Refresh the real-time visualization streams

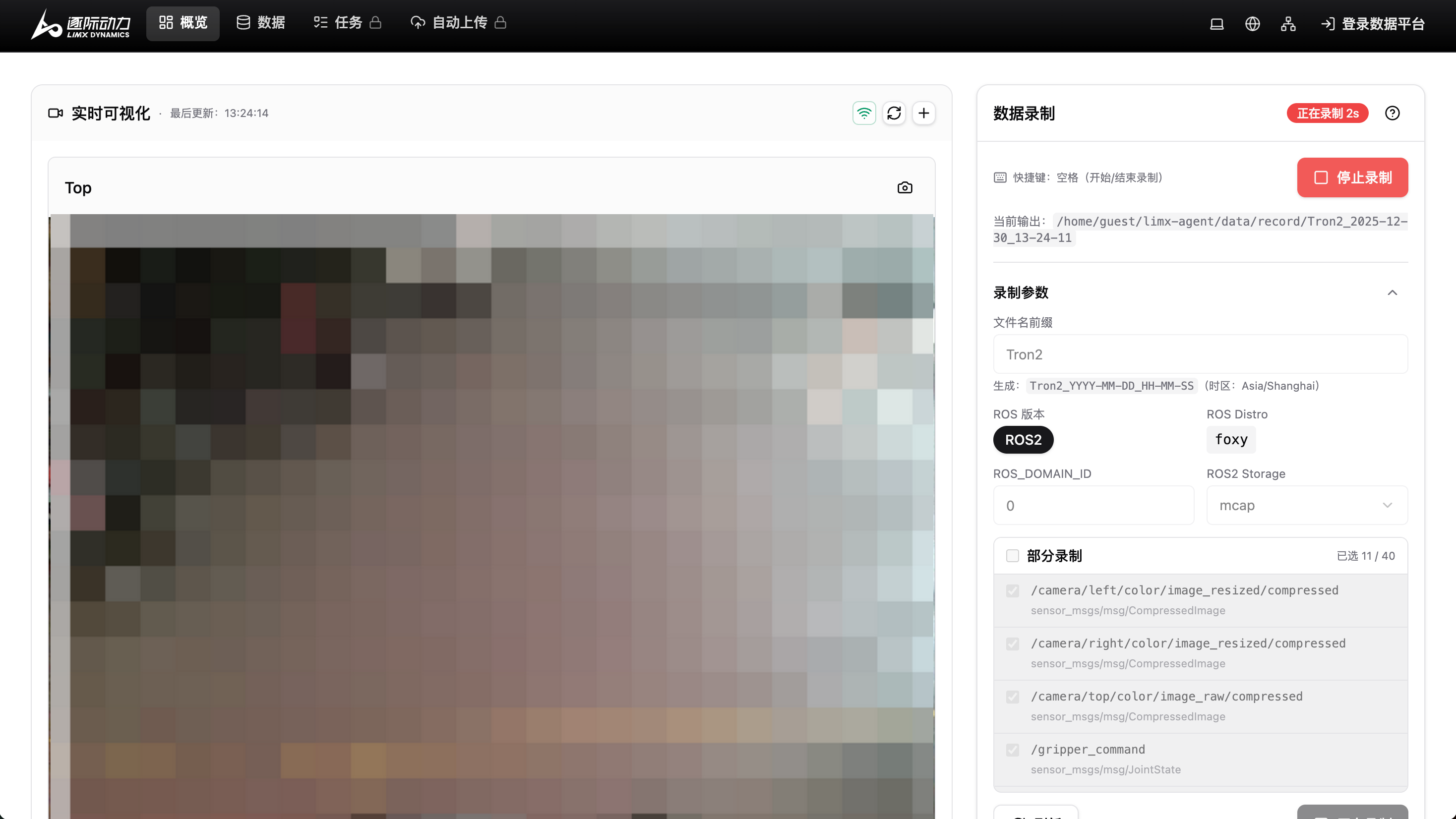[x=894, y=113]
